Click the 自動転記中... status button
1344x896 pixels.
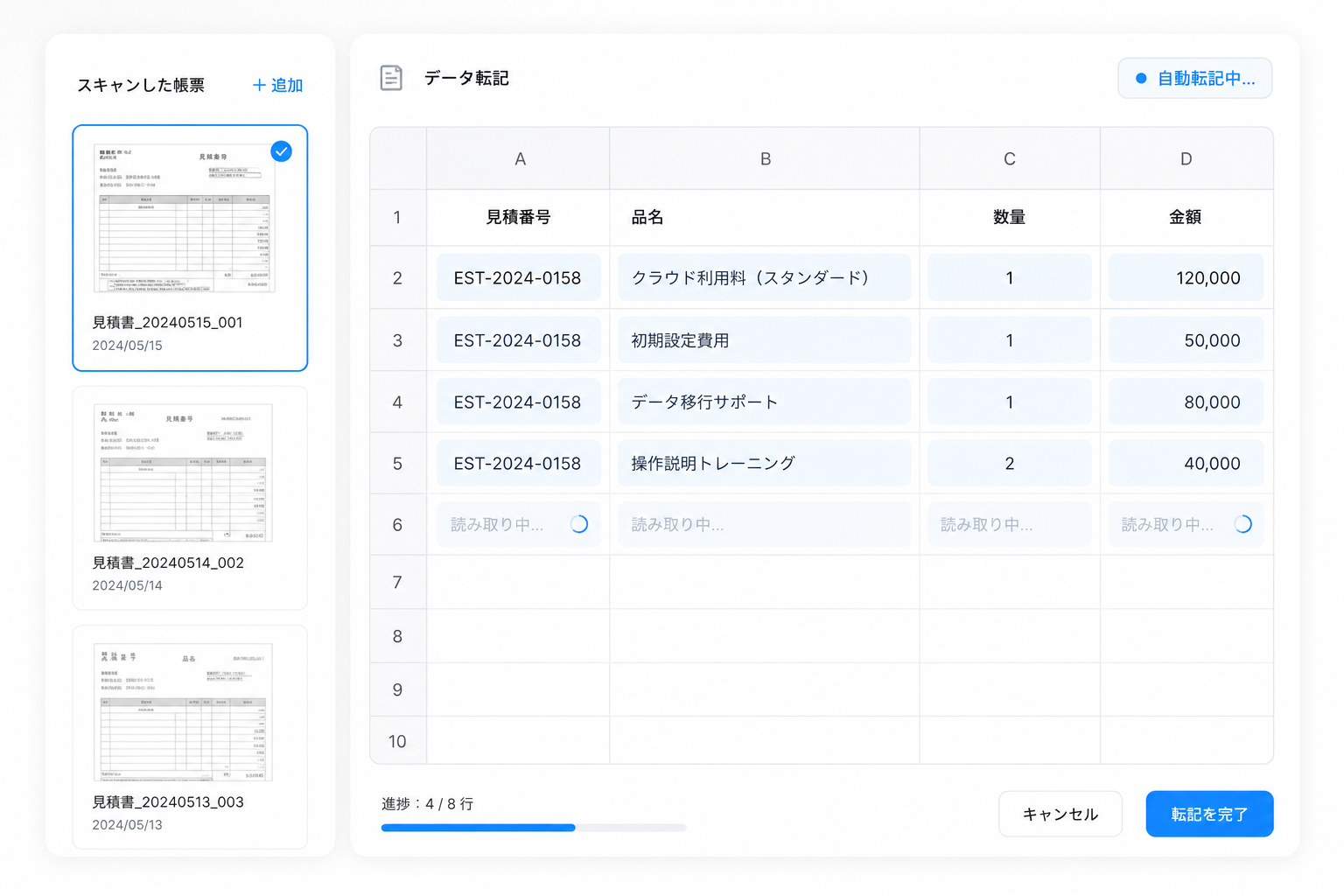pyautogui.click(x=1194, y=79)
